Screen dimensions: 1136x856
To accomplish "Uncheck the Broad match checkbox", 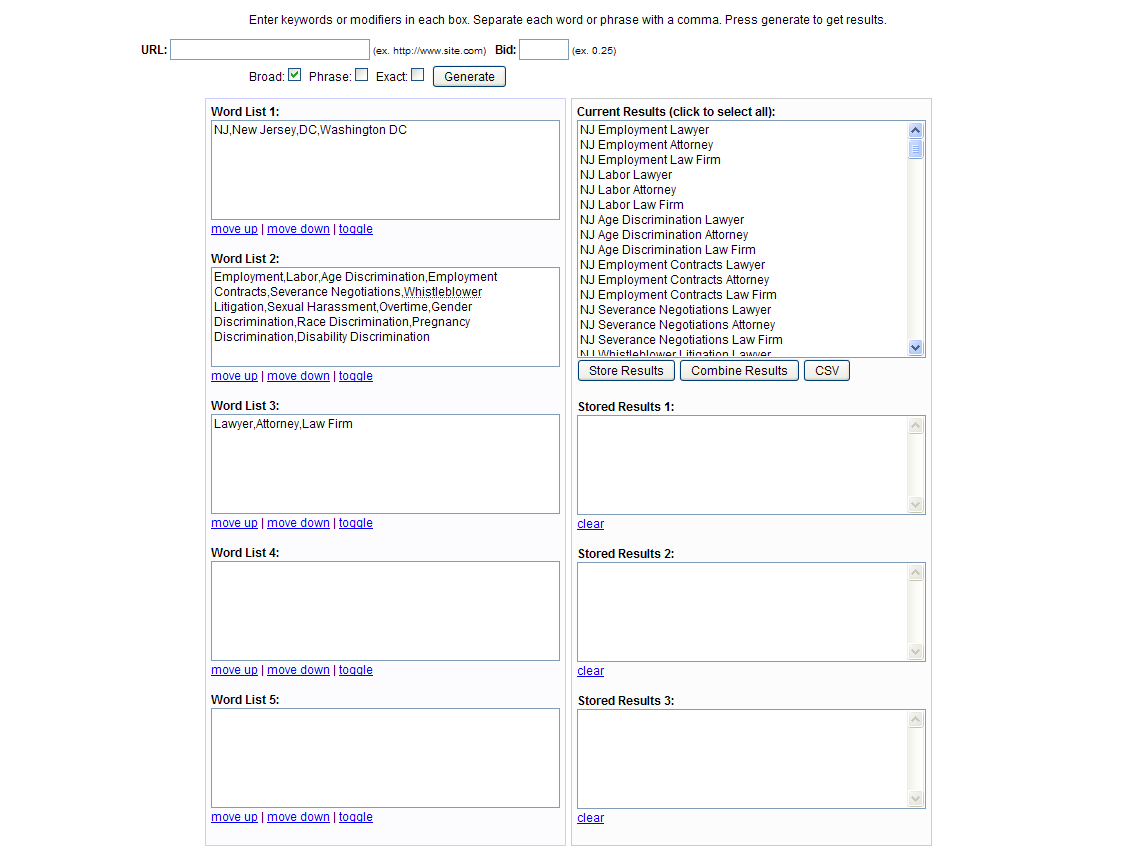I will click(x=294, y=75).
